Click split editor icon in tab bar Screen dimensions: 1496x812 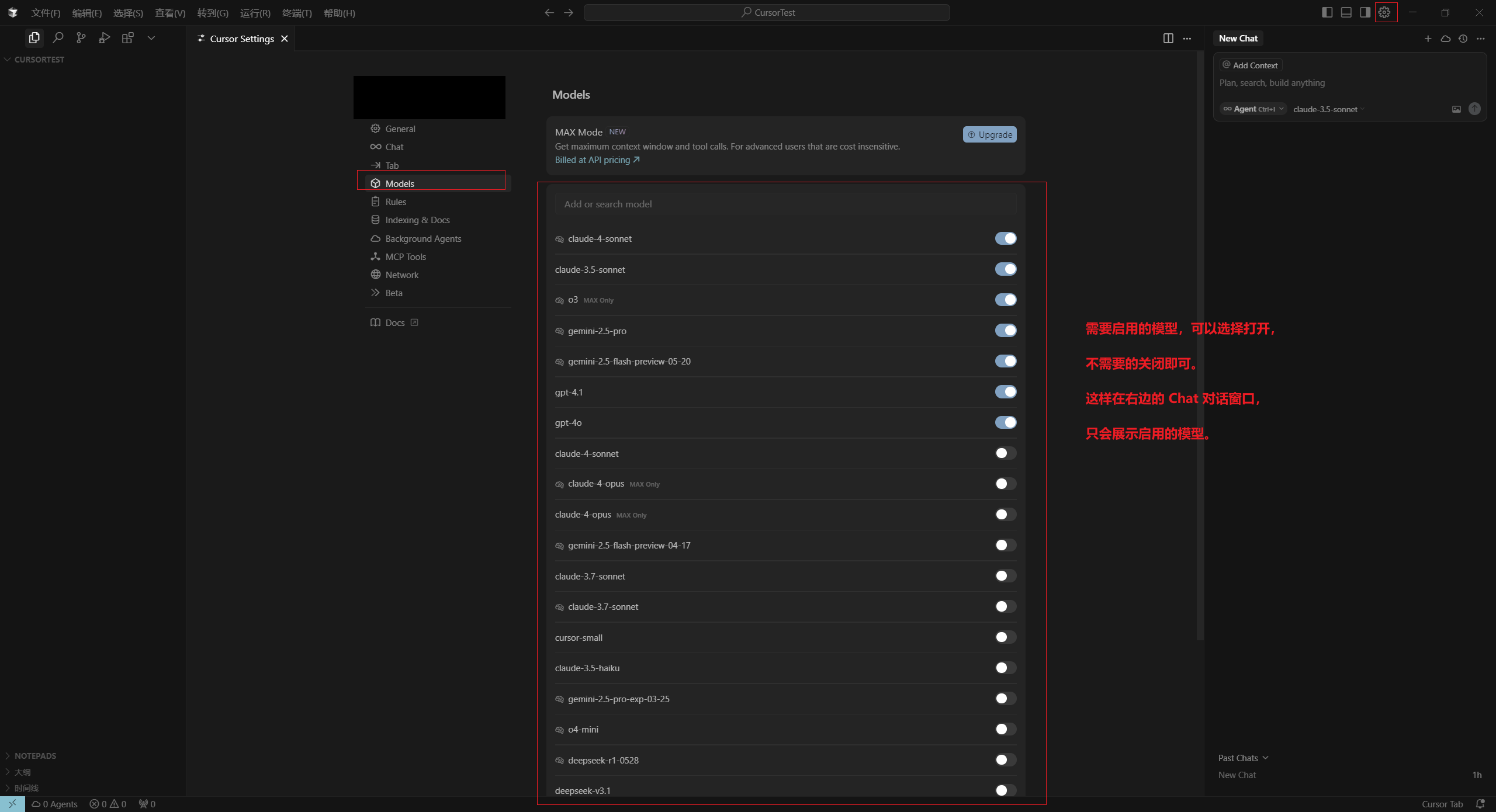tap(1168, 39)
